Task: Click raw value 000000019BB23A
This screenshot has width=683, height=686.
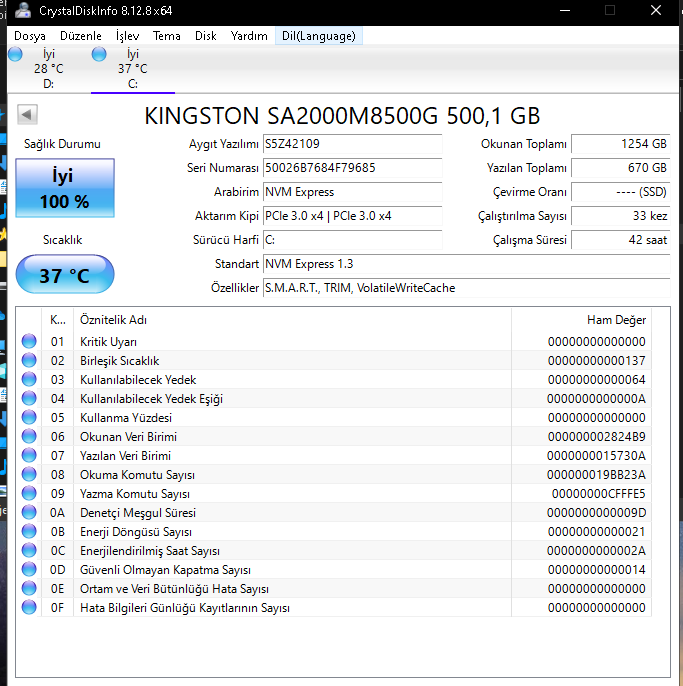Action: [596, 475]
